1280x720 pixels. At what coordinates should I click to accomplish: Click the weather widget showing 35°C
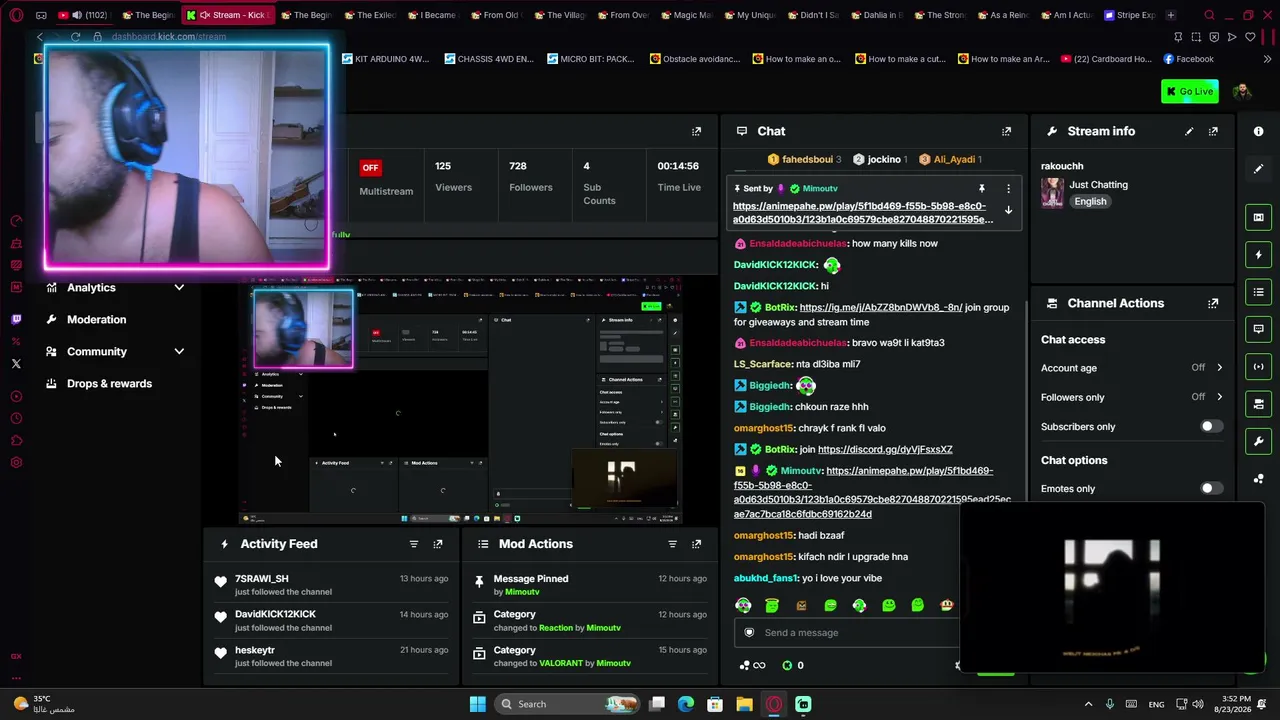[44, 704]
